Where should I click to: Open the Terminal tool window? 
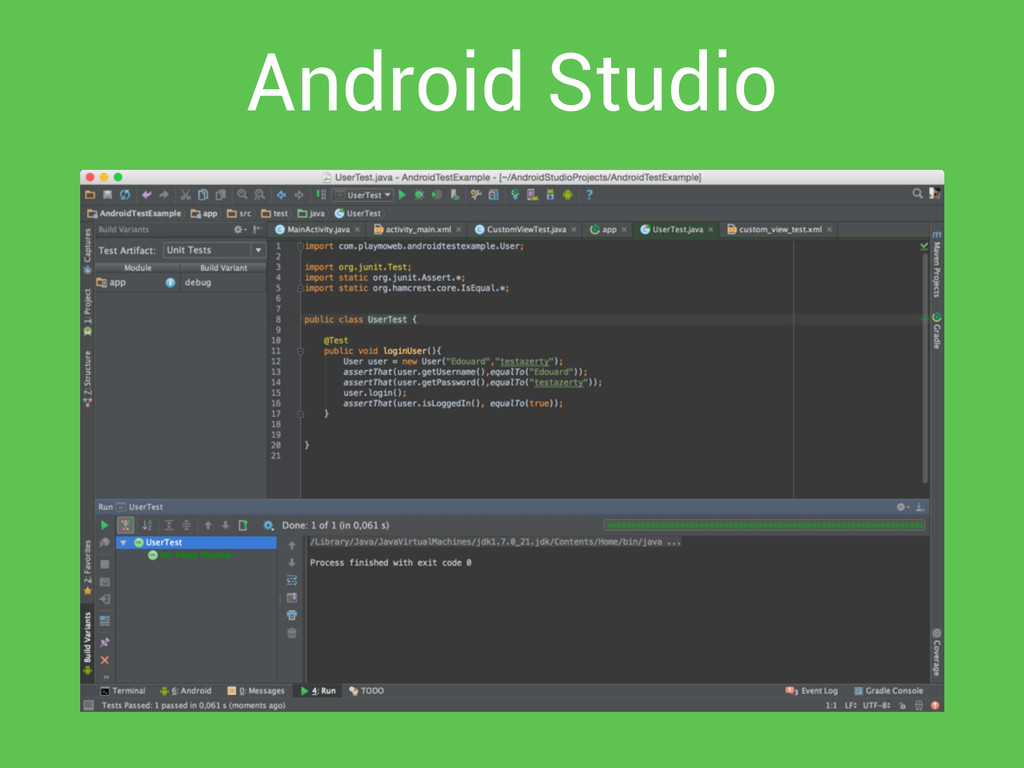click(x=123, y=690)
